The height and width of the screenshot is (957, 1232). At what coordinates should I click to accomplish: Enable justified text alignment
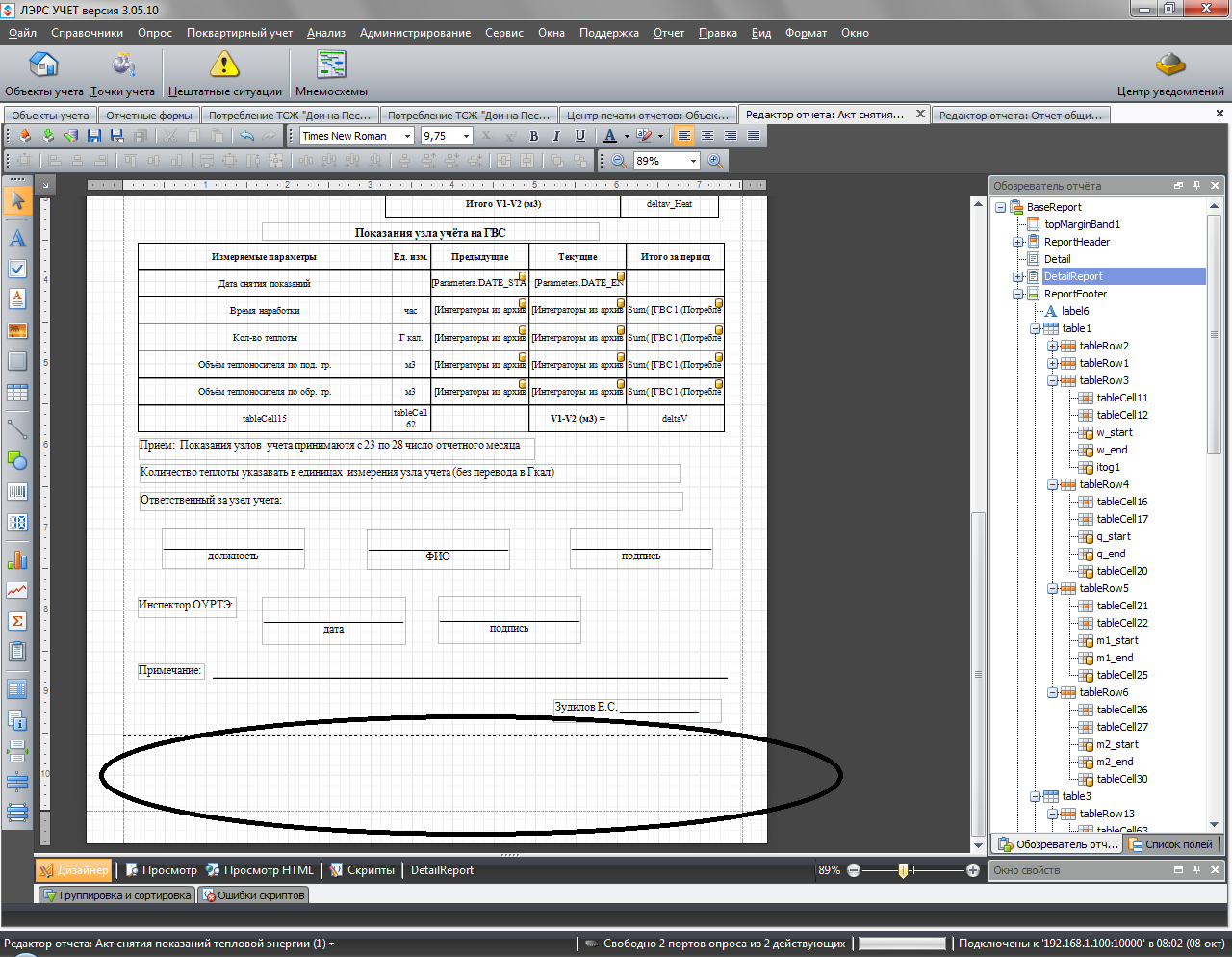click(x=754, y=136)
